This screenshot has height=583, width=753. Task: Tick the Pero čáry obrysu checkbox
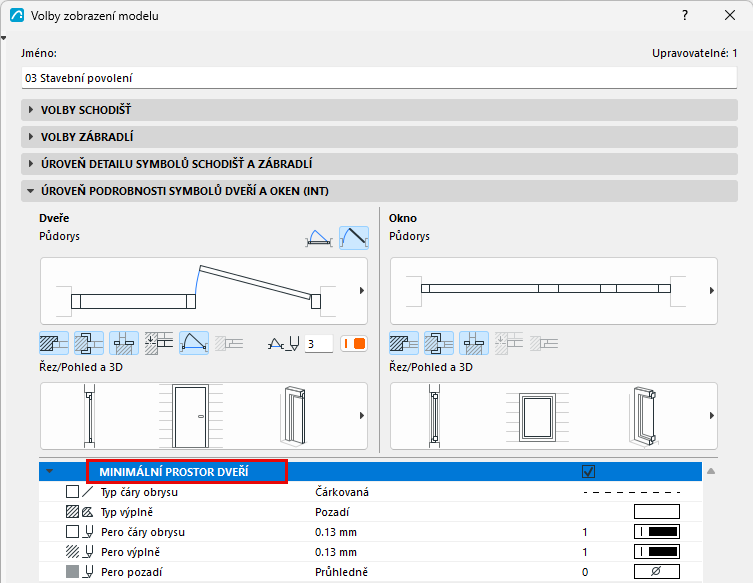coord(73,532)
